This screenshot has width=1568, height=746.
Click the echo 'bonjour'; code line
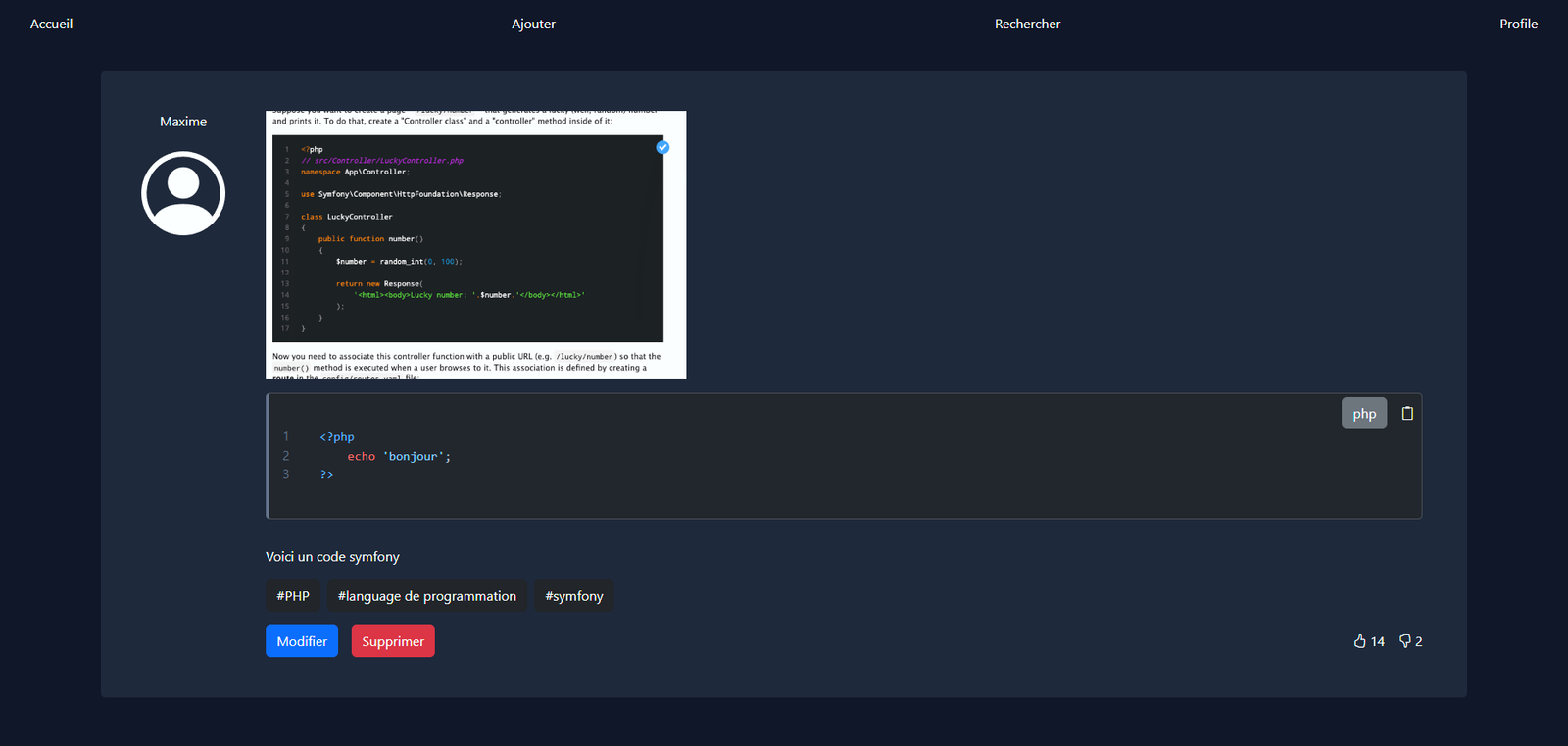coord(399,456)
